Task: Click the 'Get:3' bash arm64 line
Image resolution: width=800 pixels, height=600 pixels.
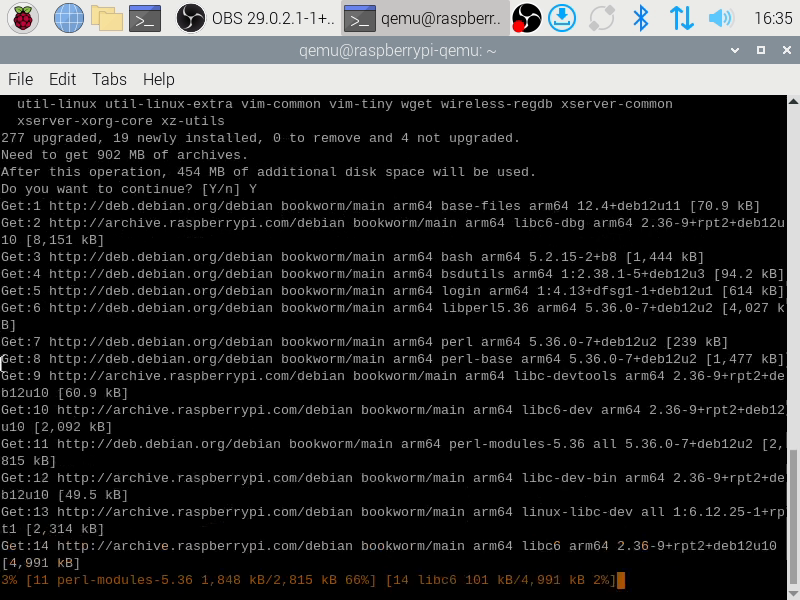Action: click(x=352, y=257)
